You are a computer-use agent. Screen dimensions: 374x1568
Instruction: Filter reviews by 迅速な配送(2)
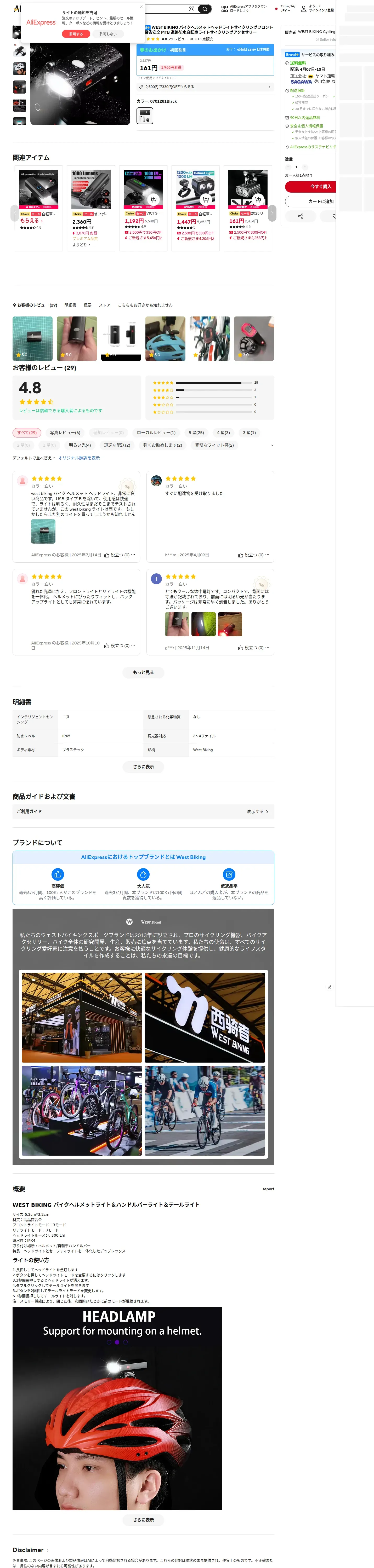tap(117, 445)
